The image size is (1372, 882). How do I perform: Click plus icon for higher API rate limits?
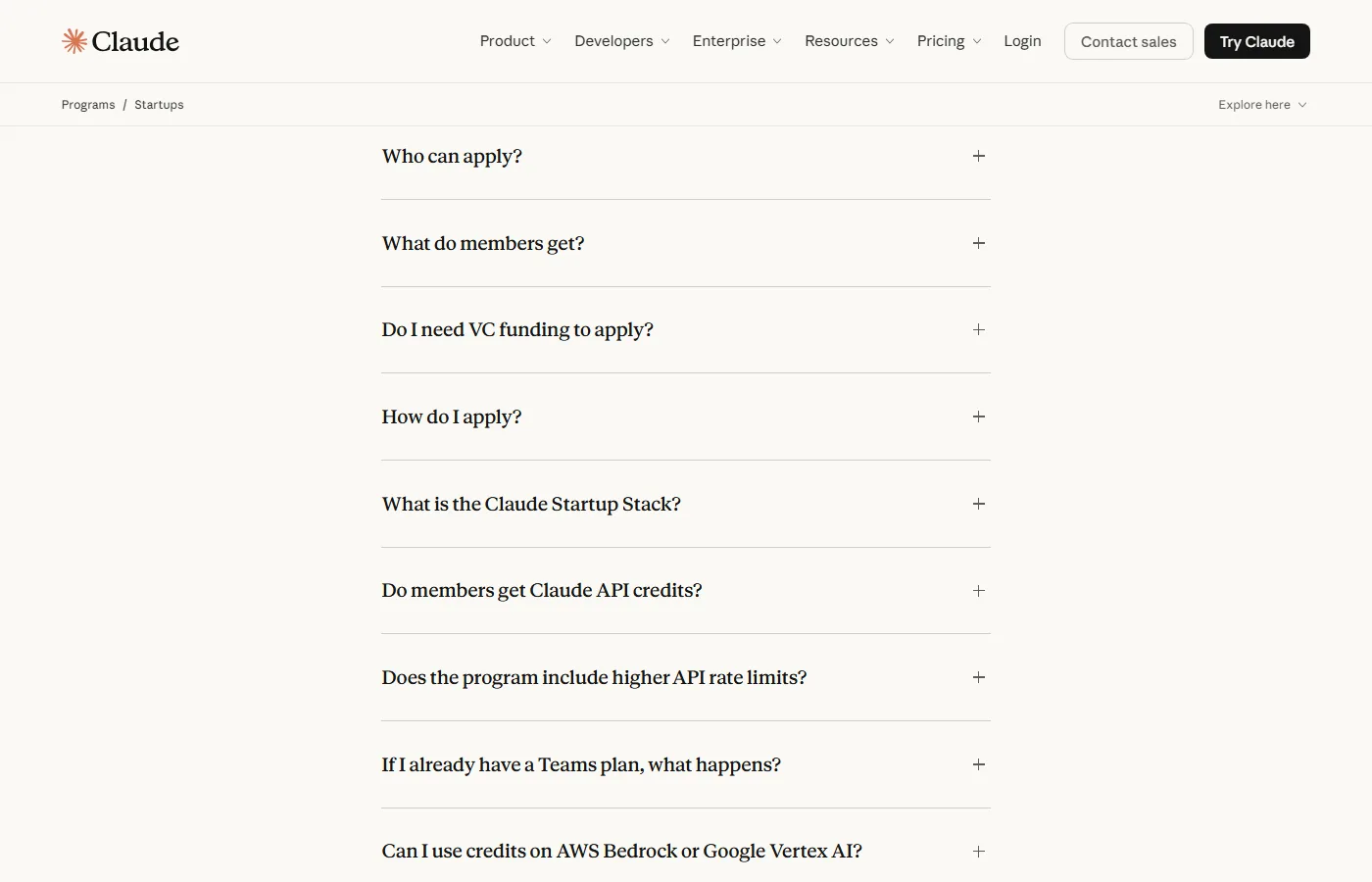pyautogui.click(x=978, y=677)
